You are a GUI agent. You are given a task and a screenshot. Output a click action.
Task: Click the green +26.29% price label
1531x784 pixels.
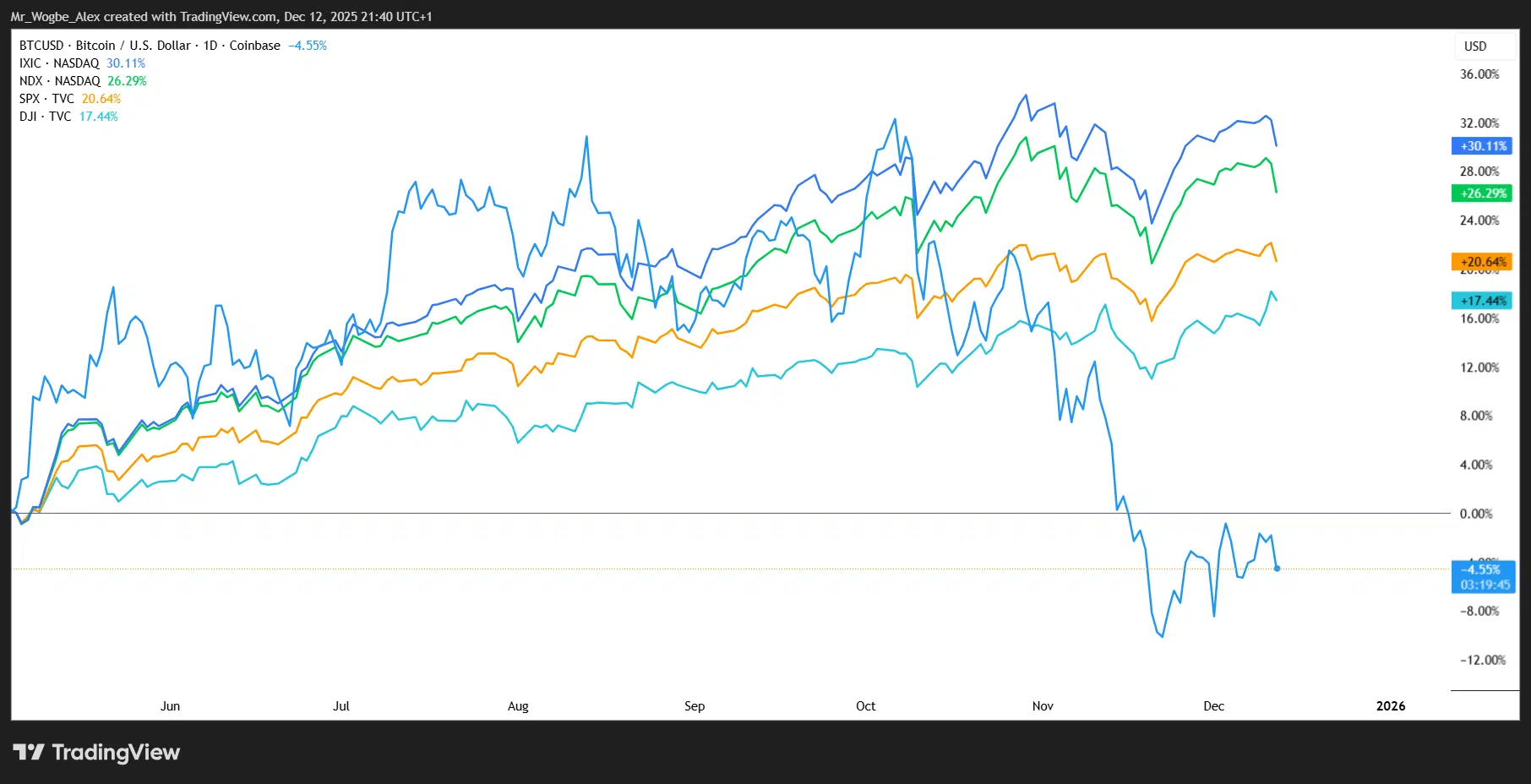point(1483,193)
